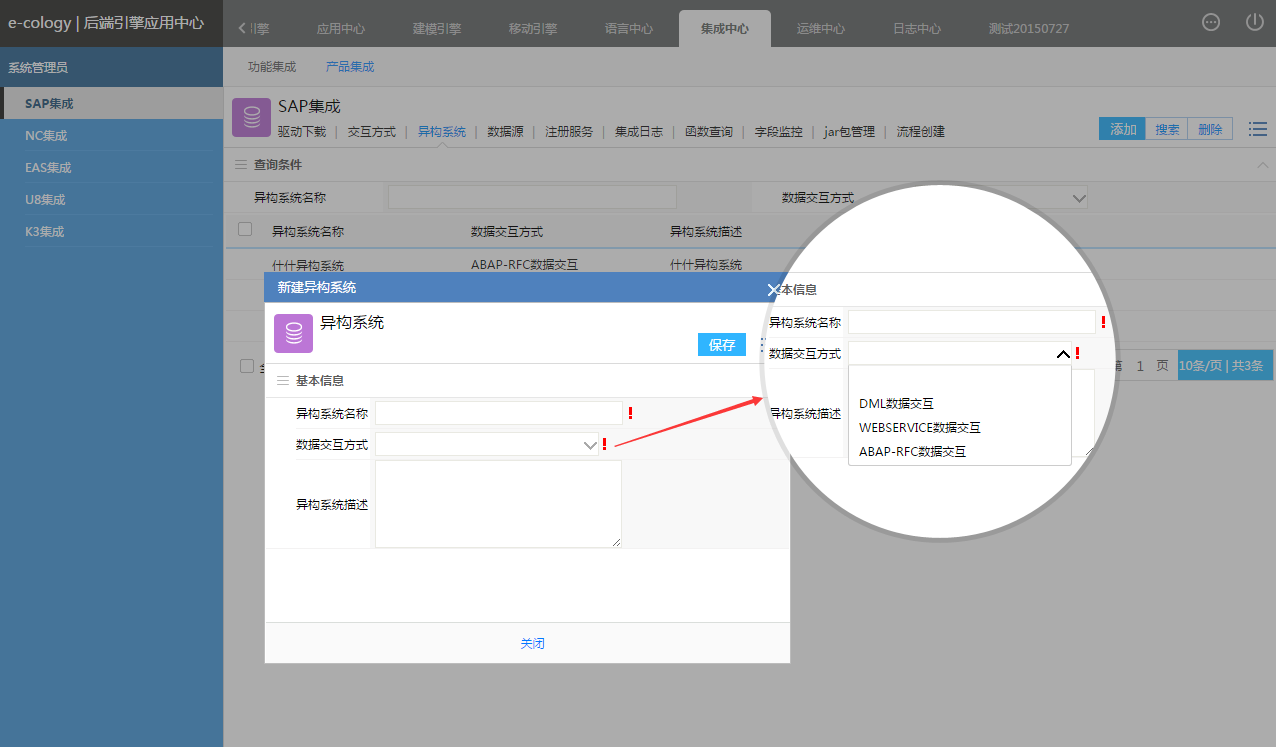Click the power logout icon

1255,22
